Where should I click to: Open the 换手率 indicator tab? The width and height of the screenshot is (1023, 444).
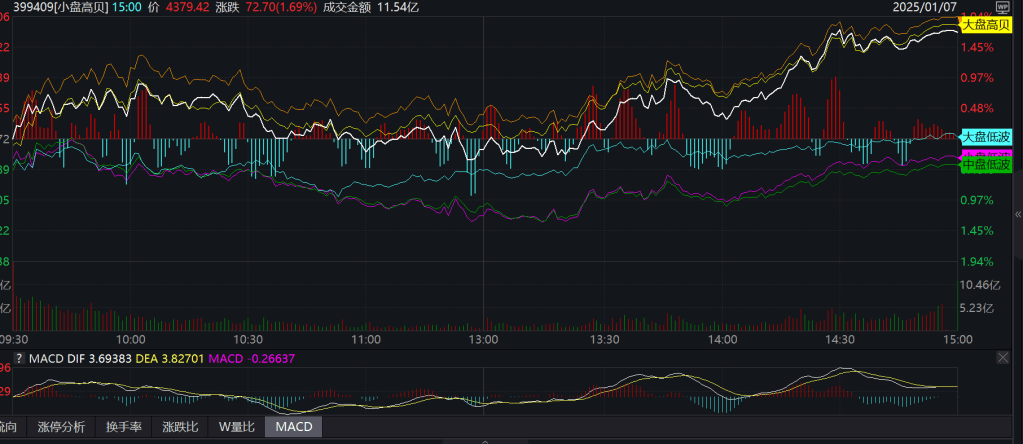(125, 427)
